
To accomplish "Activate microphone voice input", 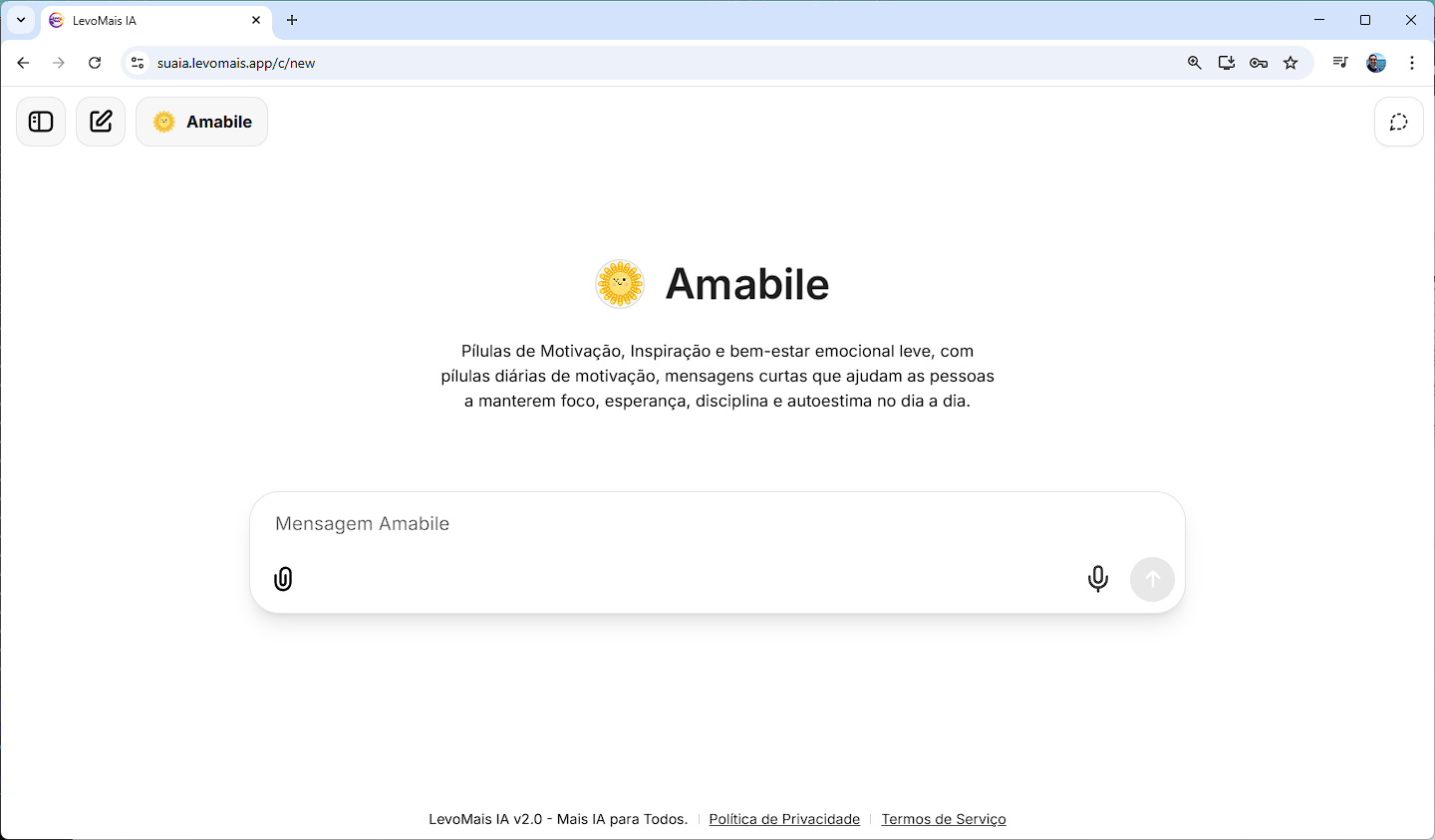I will coord(1097,579).
